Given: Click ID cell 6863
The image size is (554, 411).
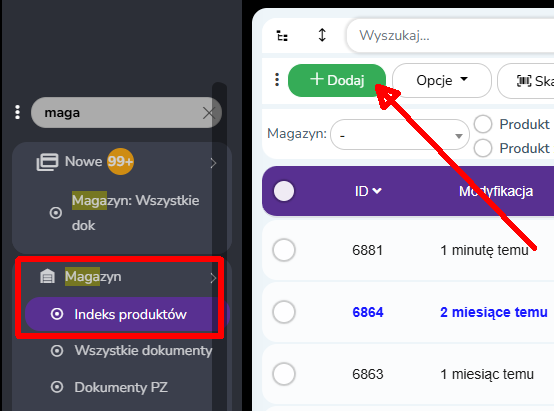Looking at the screenshot, I should pyautogui.click(x=367, y=374).
